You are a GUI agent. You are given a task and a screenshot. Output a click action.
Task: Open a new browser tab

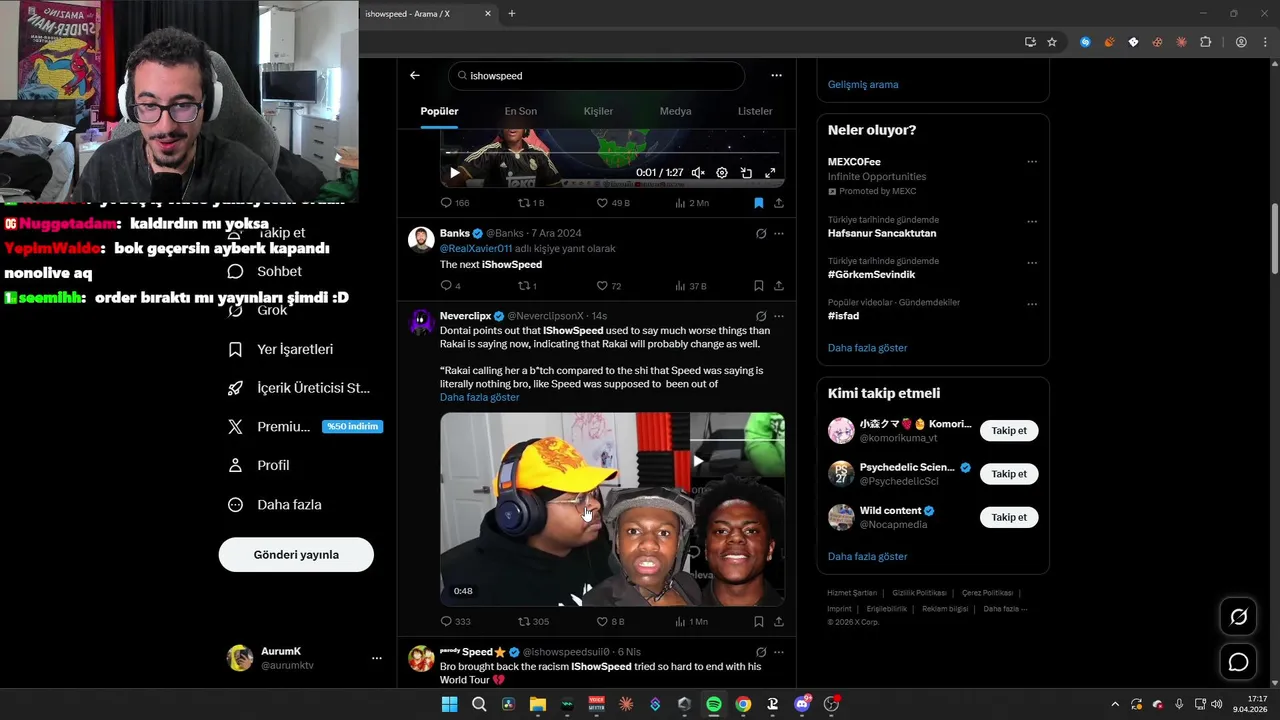[x=512, y=14]
